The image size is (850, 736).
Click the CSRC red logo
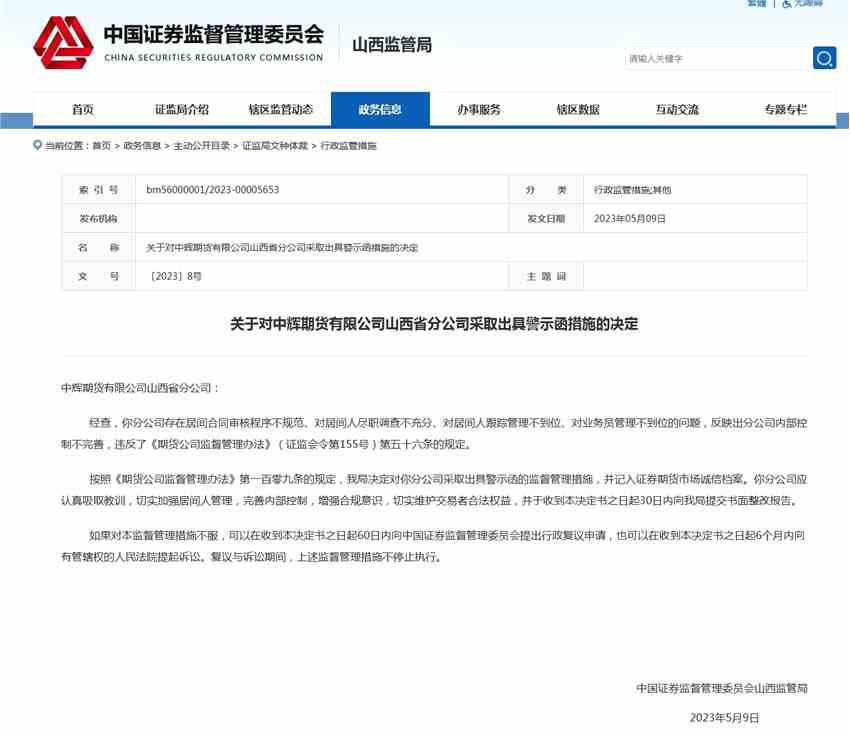click(63, 42)
